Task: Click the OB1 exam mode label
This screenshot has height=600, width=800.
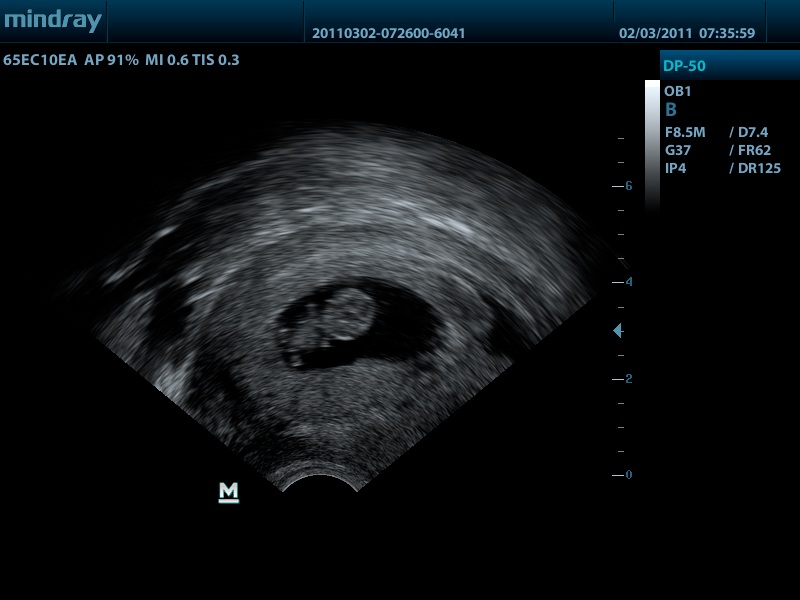Action: 678,91
